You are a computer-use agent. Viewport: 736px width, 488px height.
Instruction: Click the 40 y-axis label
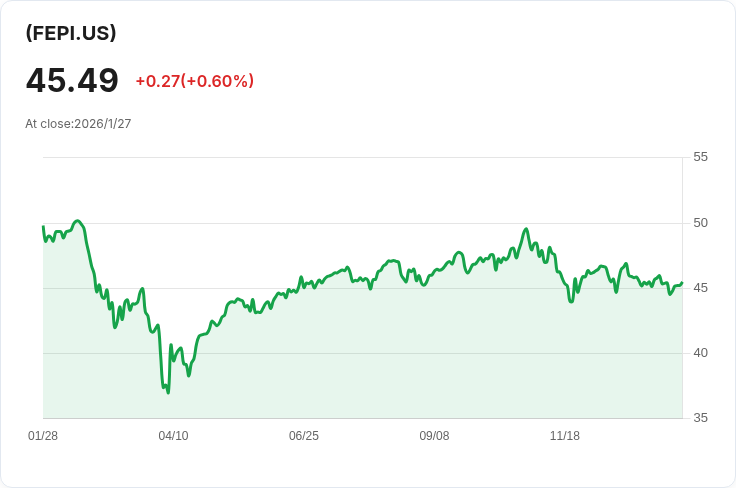(700, 353)
